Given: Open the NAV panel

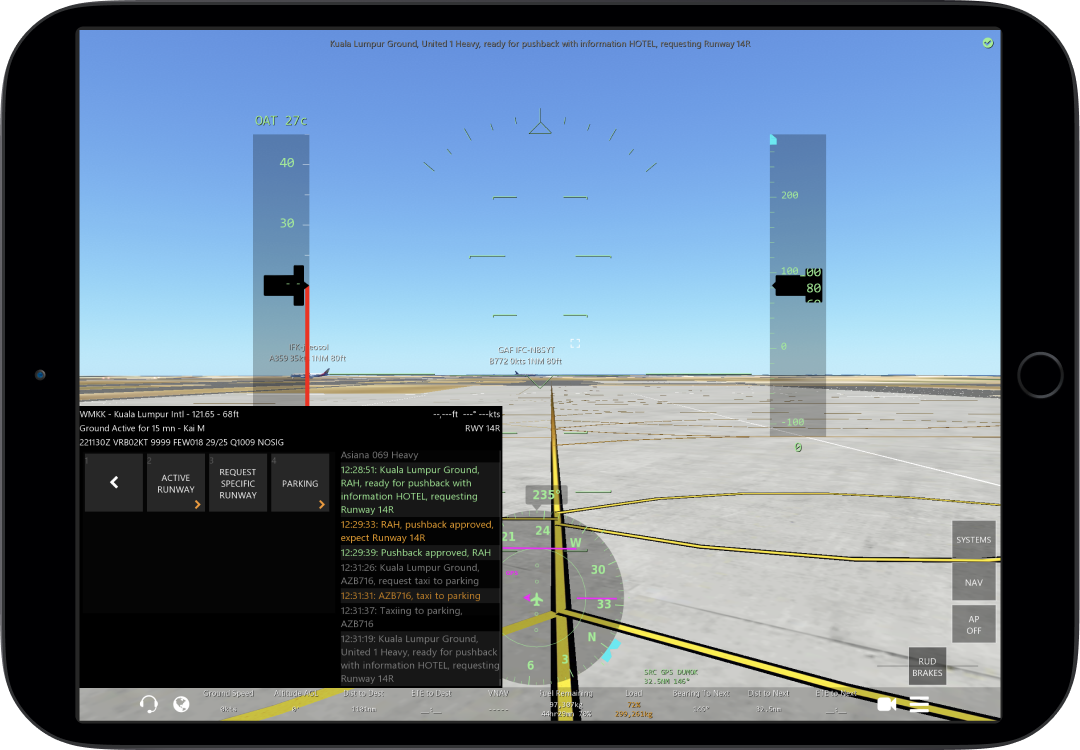Looking at the screenshot, I should [973, 582].
